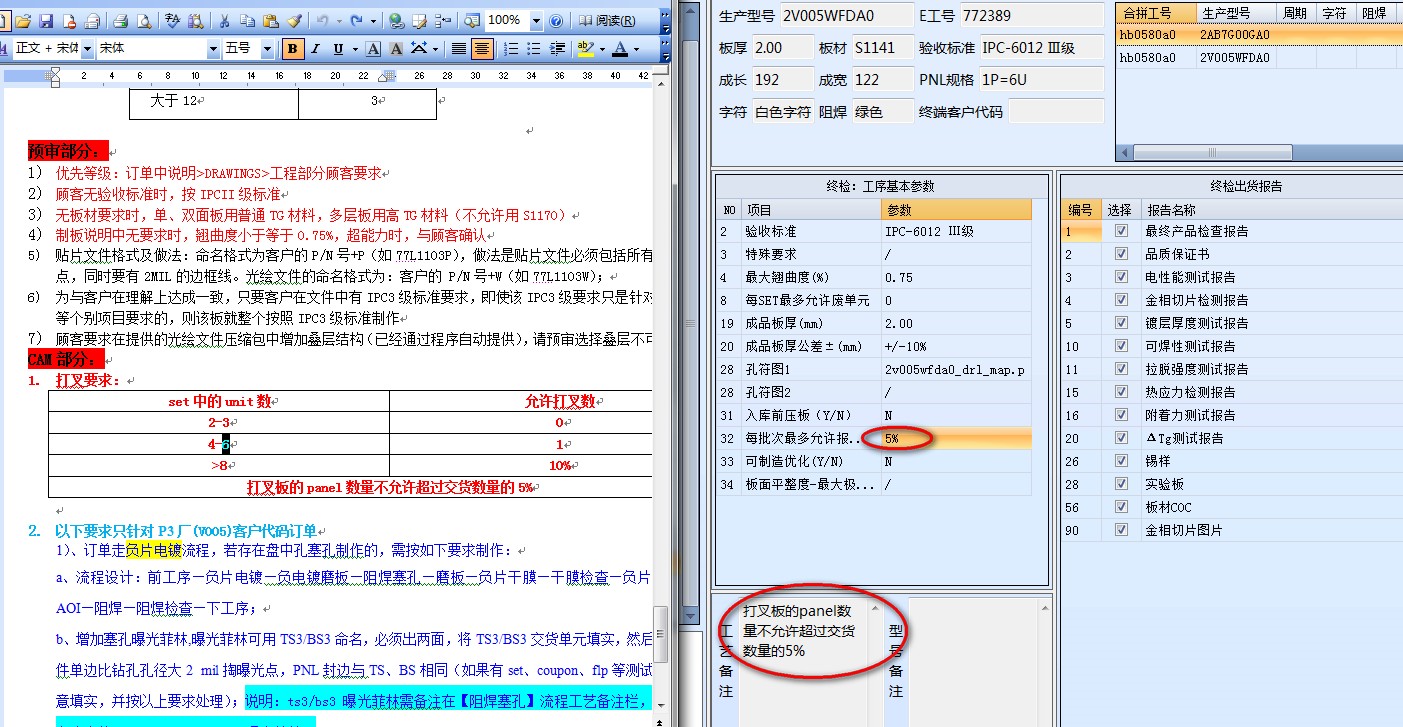Toggle 锡样 checkbox in report list

coord(1120,461)
